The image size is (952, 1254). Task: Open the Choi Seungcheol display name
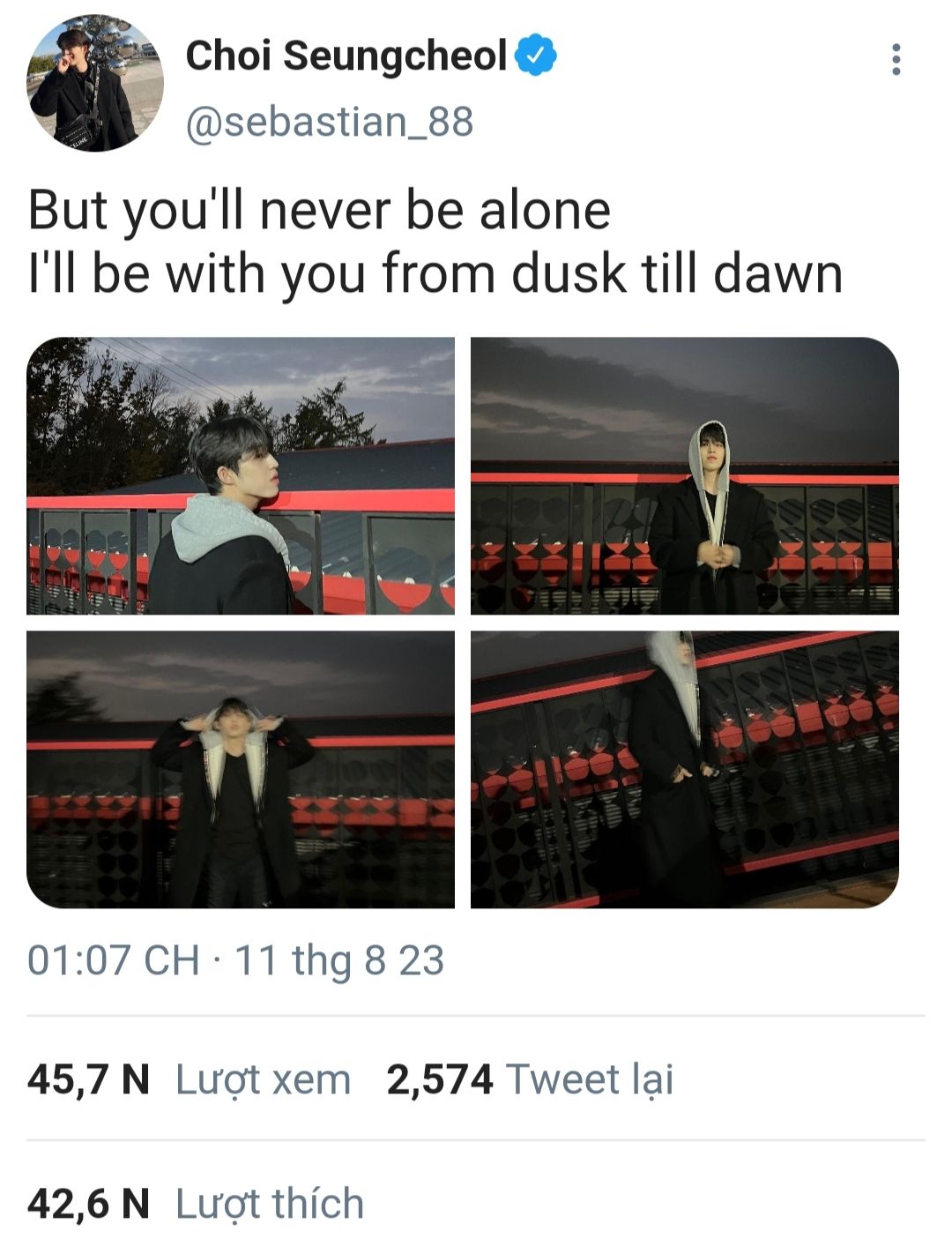point(346,56)
